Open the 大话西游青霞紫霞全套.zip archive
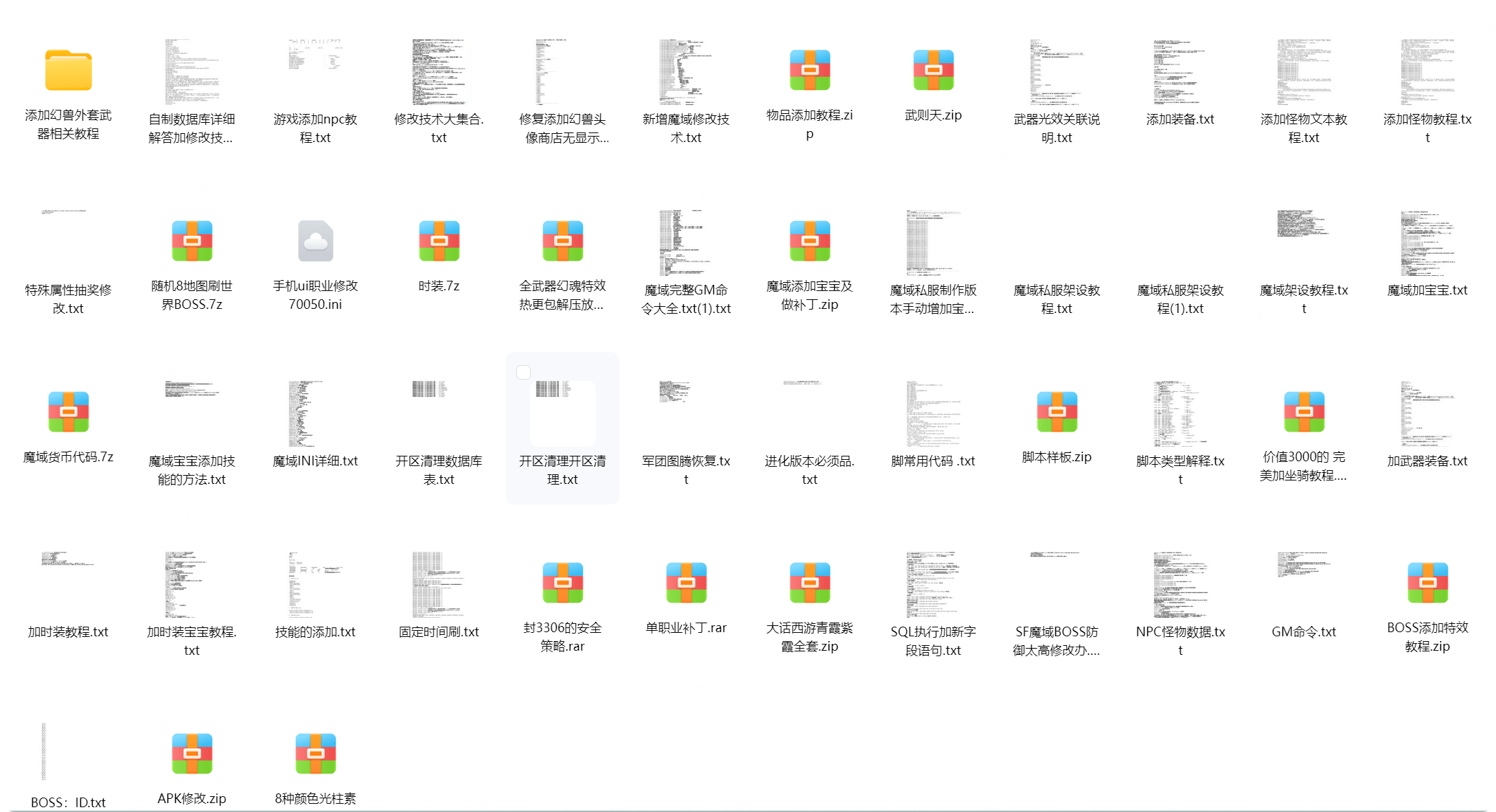 click(x=809, y=583)
